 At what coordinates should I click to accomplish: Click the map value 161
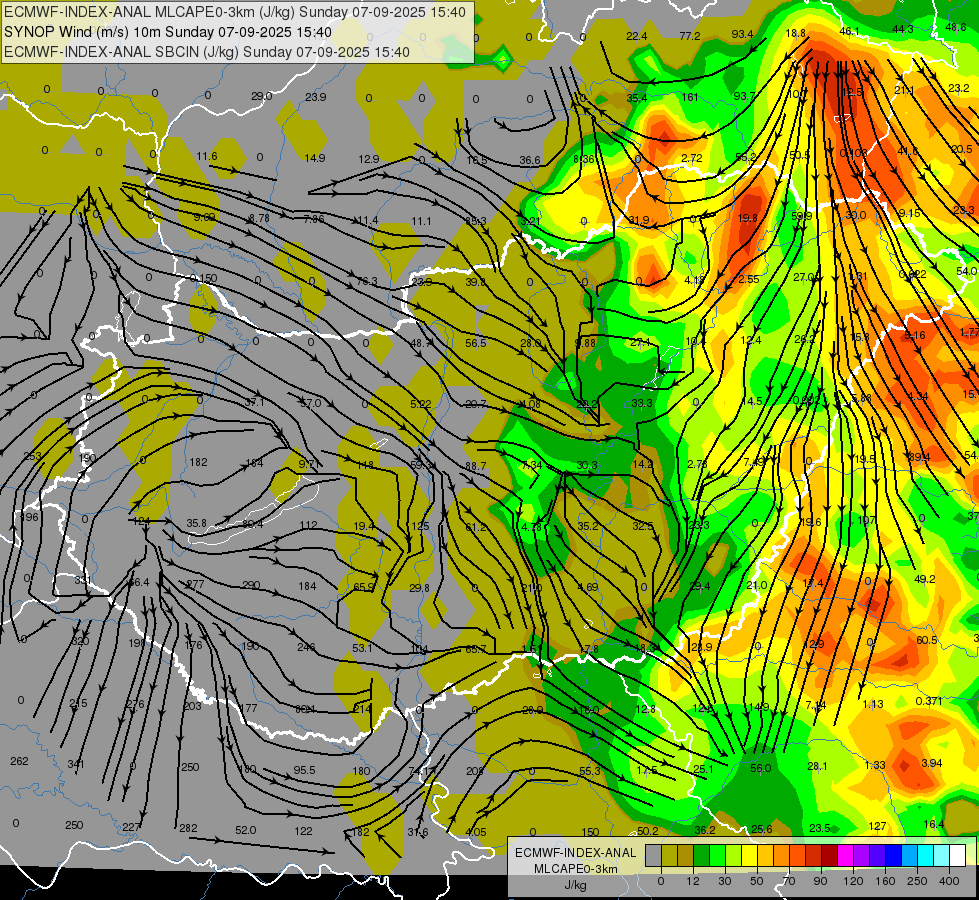click(690, 97)
